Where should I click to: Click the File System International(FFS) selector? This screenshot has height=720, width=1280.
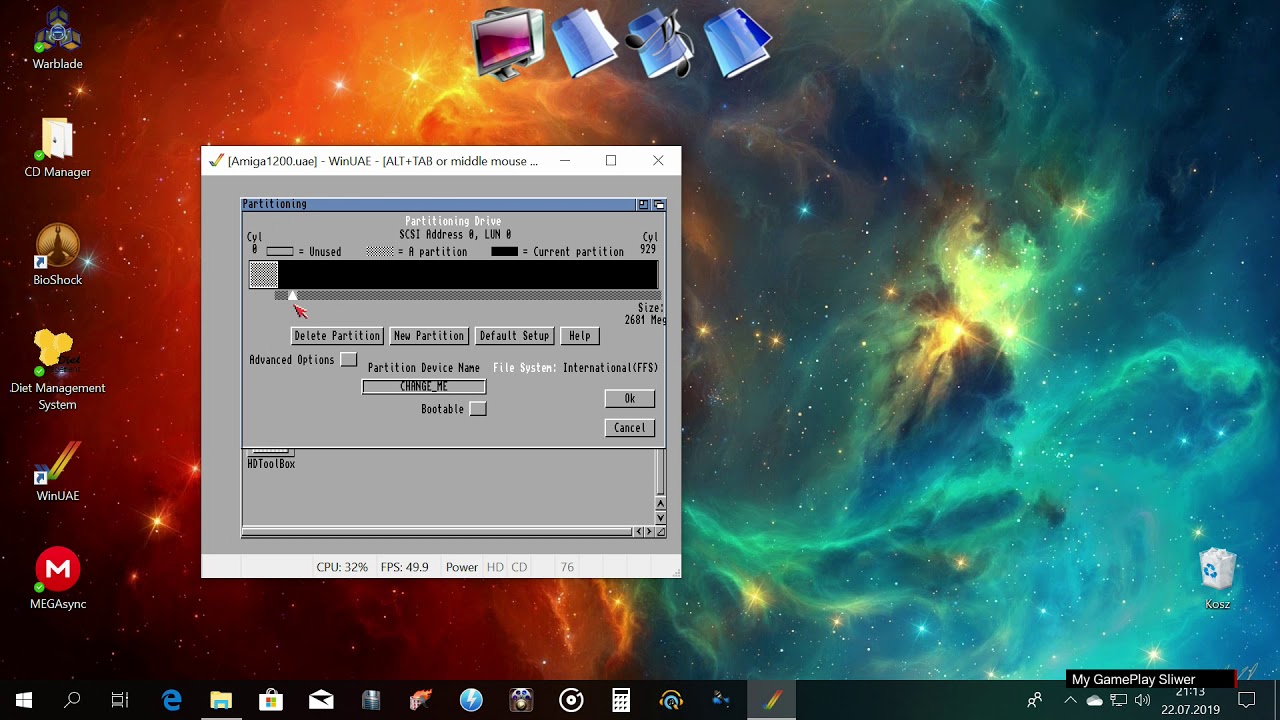[610, 368]
